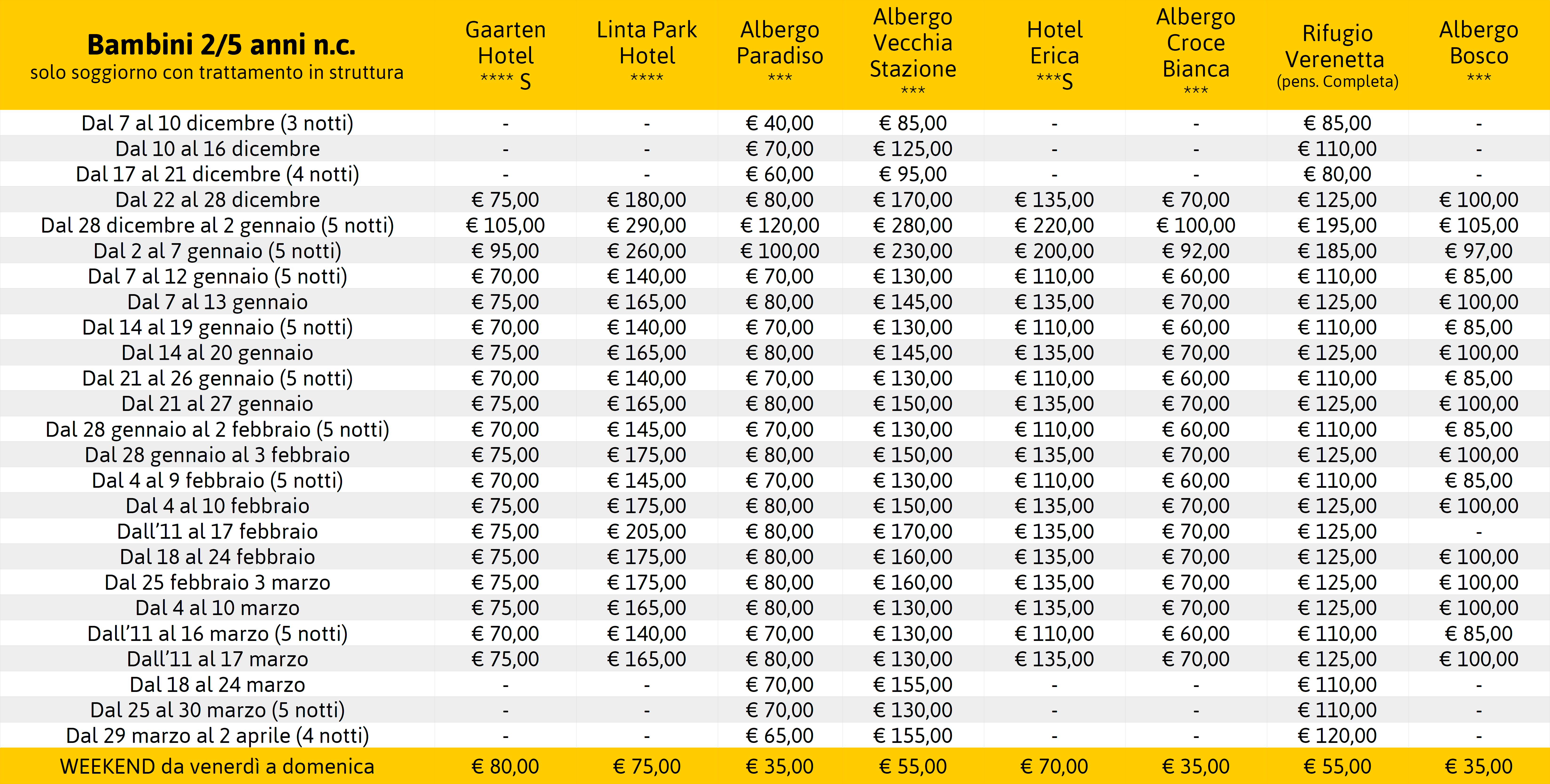Click the row label 'Dal 10 al 16 dicembre'
The height and width of the screenshot is (784, 1550).
click(217, 149)
